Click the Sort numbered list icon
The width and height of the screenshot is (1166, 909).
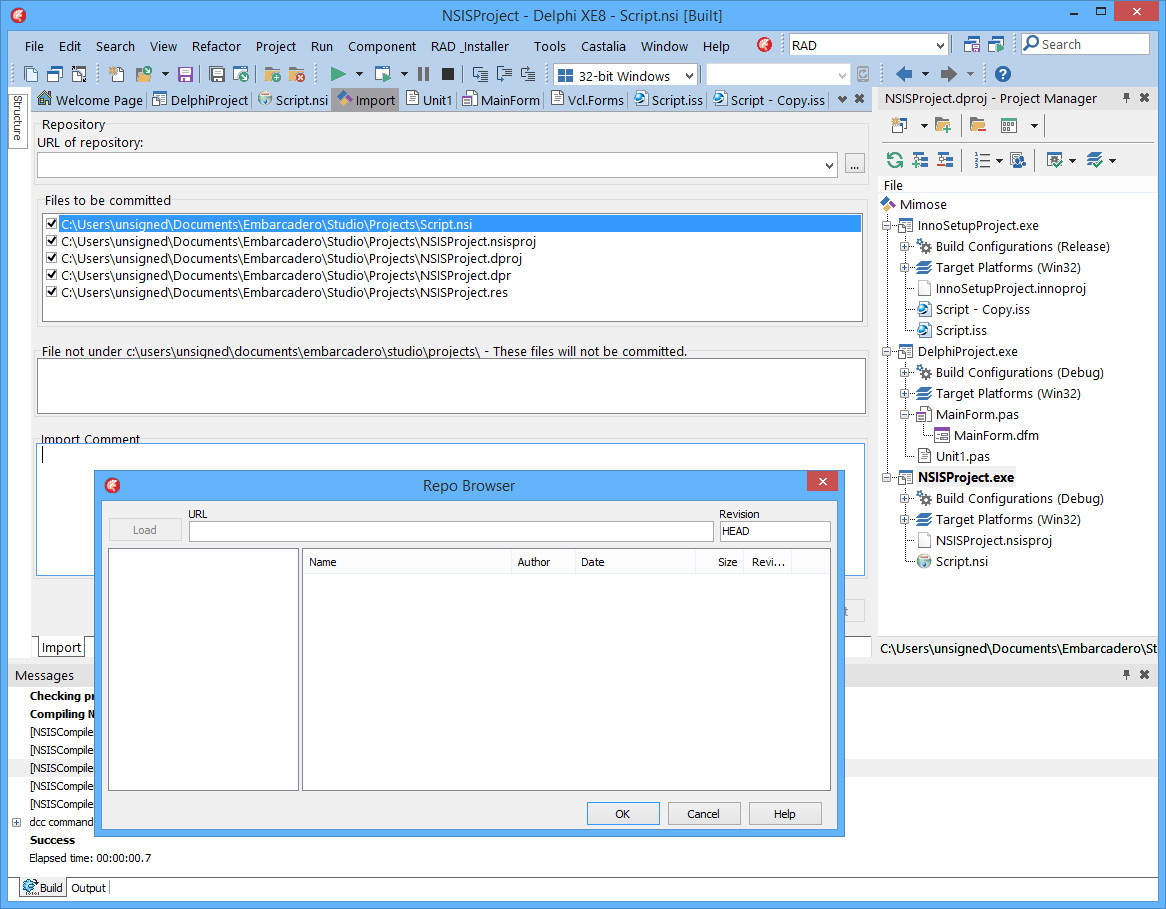pos(982,160)
